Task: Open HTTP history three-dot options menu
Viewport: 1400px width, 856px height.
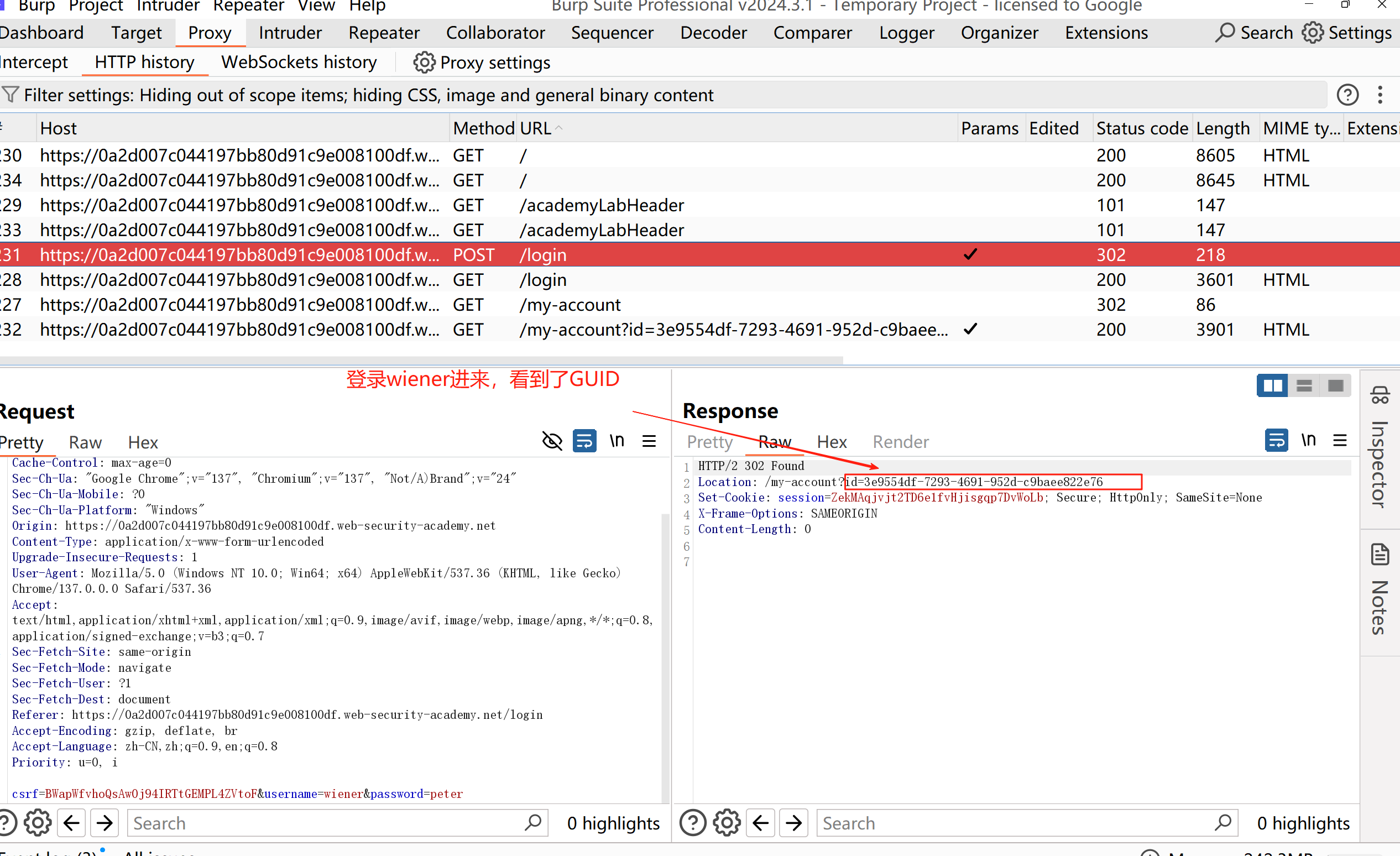Action: click(1380, 95)
